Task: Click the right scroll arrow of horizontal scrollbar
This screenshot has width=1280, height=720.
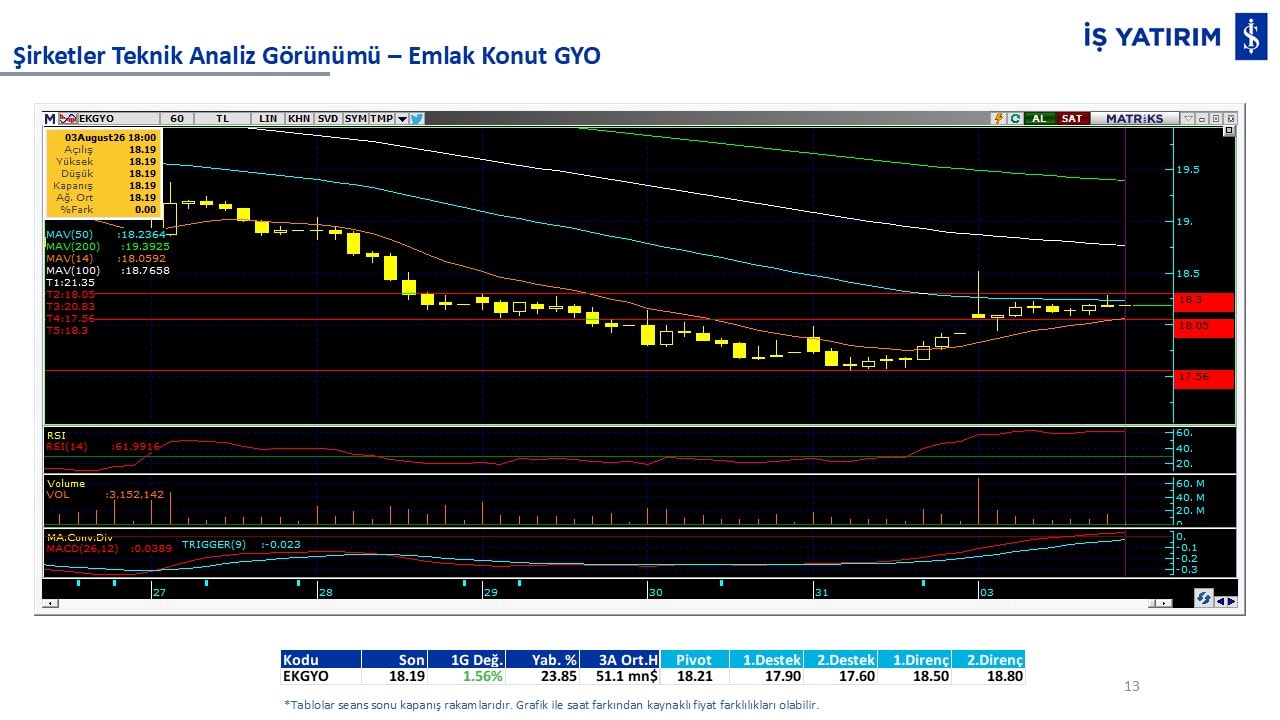Action: (1164, 603)
